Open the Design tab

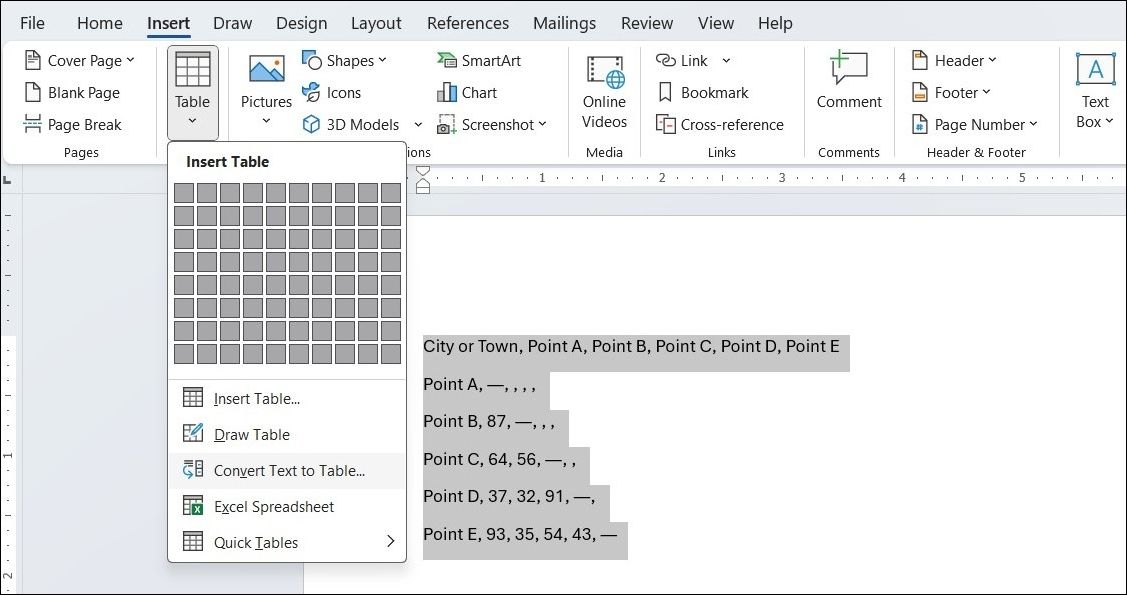[301, 23]
